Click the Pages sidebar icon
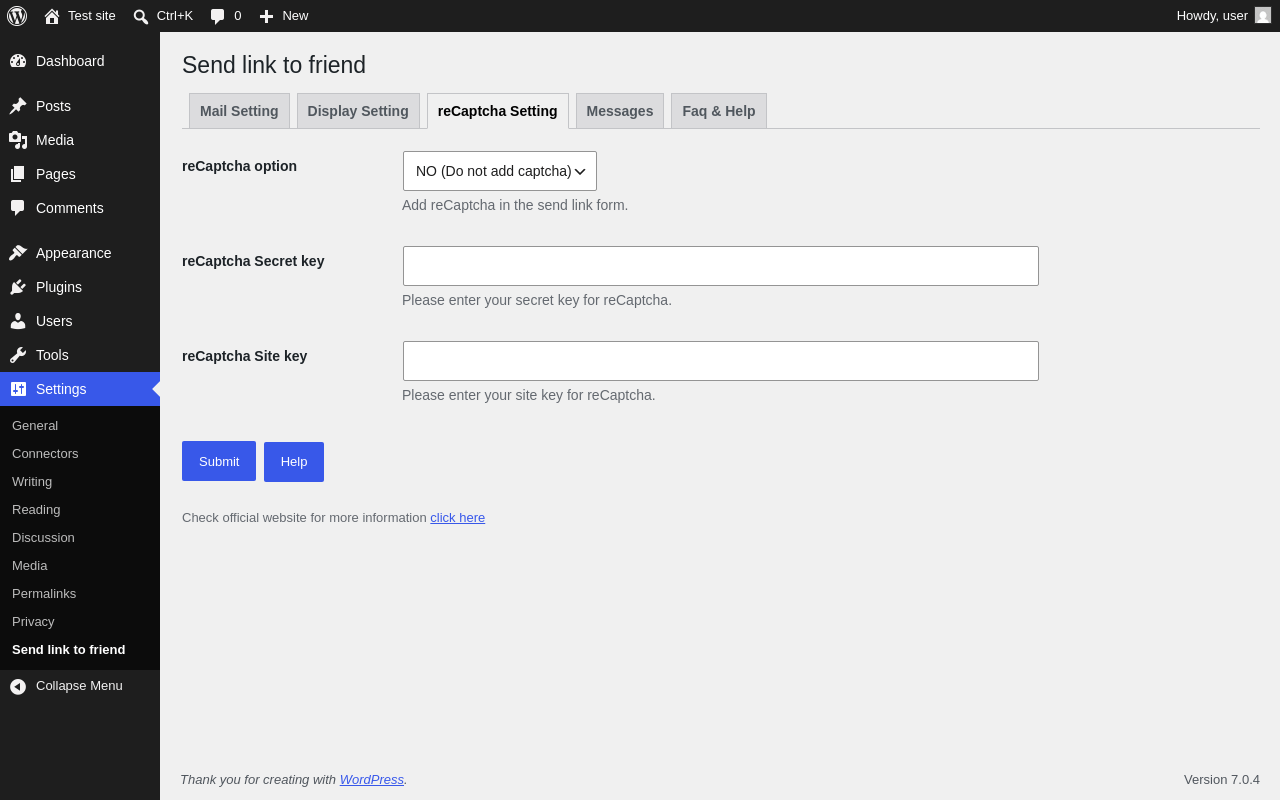Viewport: 1280px width, 800px height. click(x=18, y=174)
